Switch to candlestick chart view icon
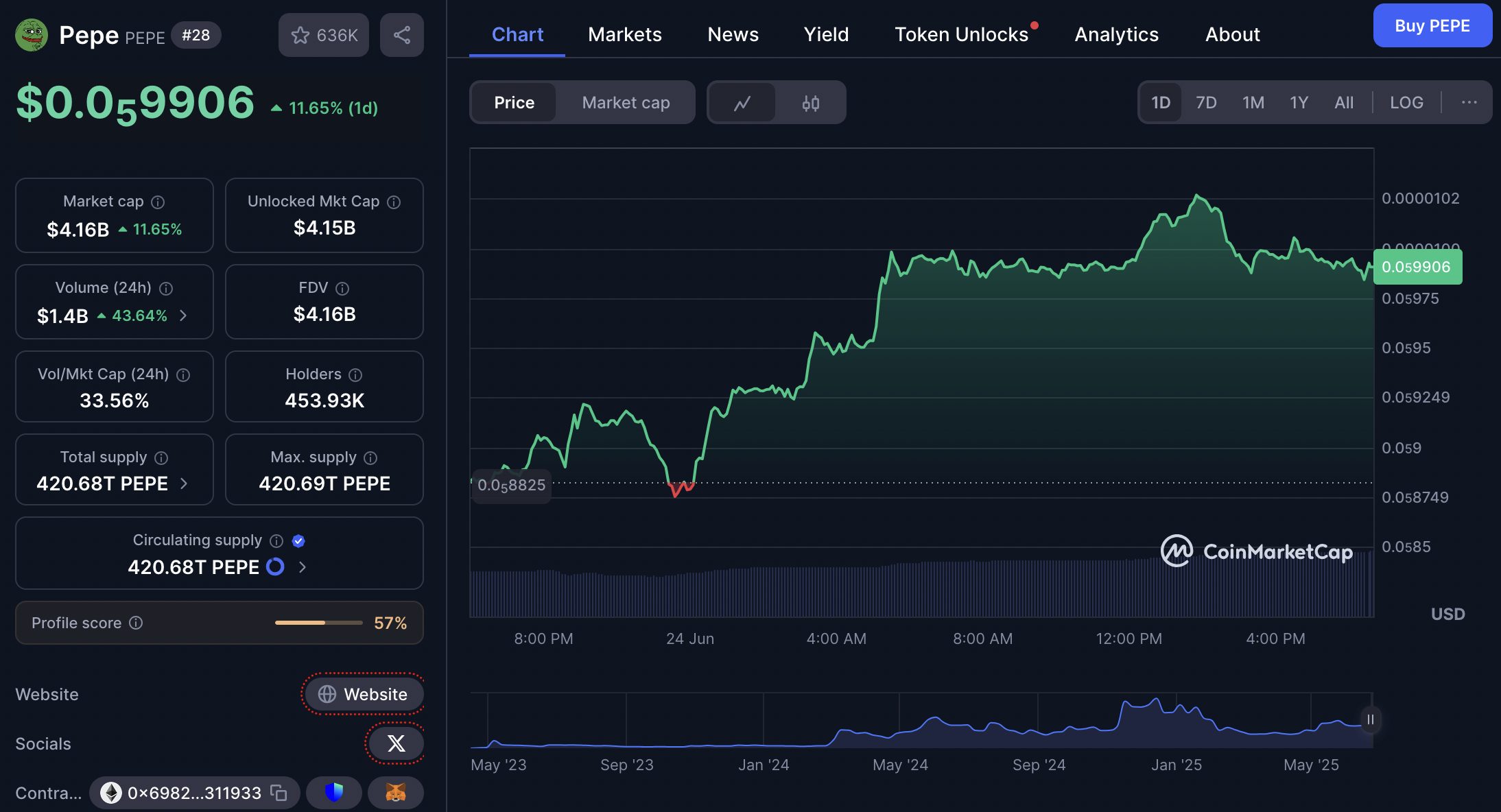This screenshot has width=1501, height=812. pyautogui.click(x=811, y=103)
